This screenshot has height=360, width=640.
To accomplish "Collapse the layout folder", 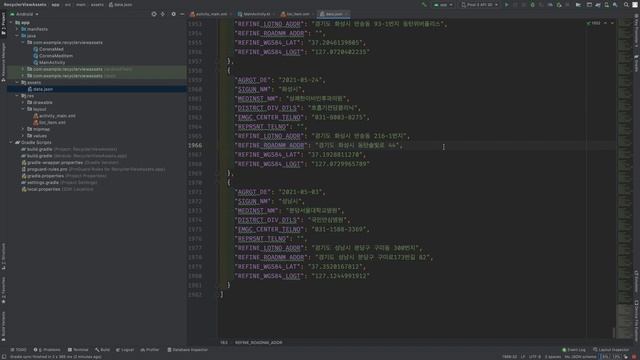I will coord(23,109).
